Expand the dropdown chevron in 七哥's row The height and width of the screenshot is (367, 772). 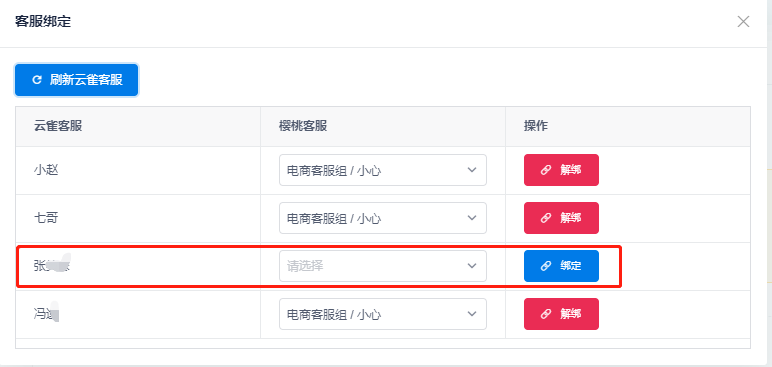click(472, 218)
